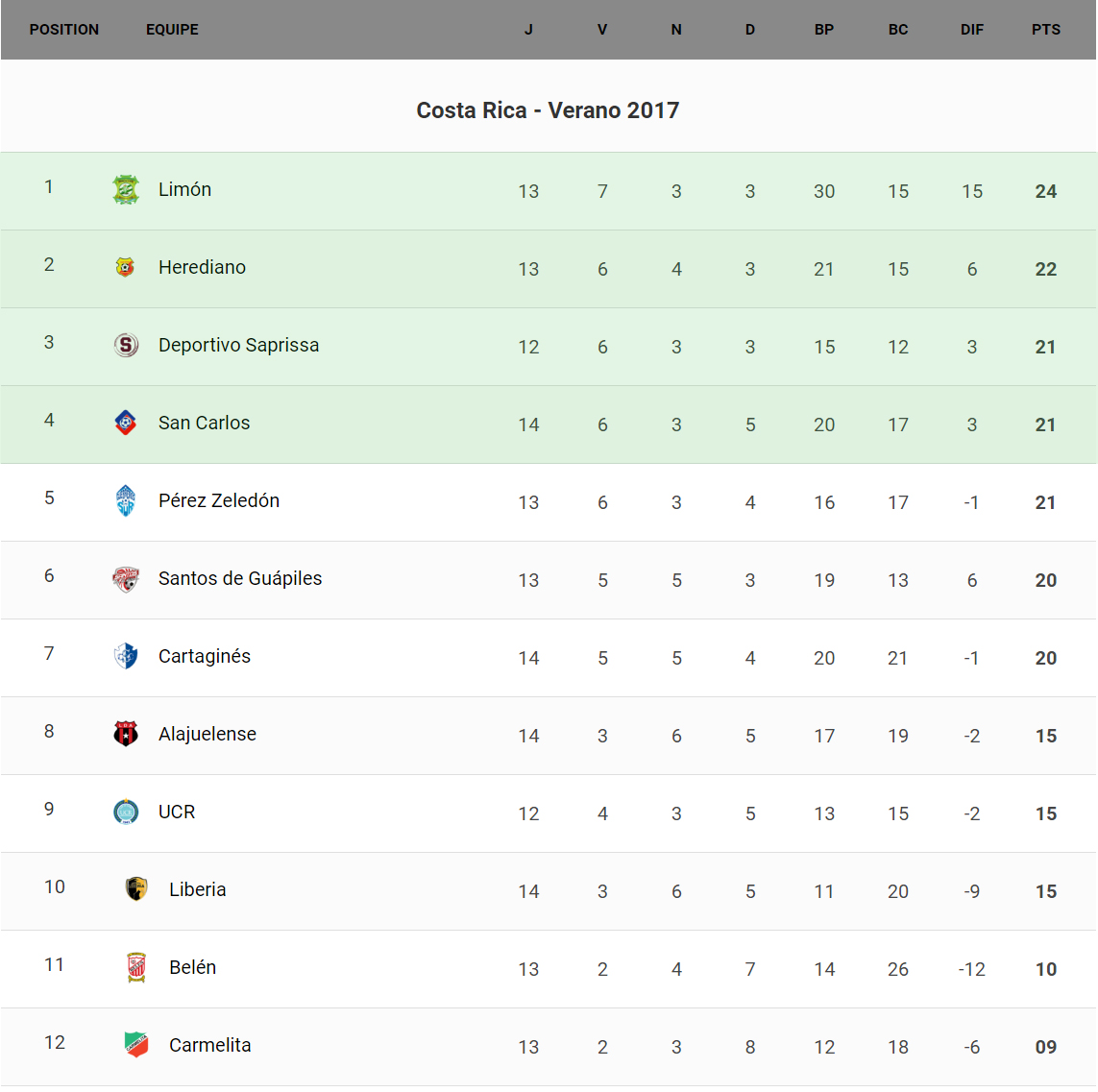Click the Costa Rica - Verano 2017 title
The image size is (1098, 1092).
click(548, 110)
